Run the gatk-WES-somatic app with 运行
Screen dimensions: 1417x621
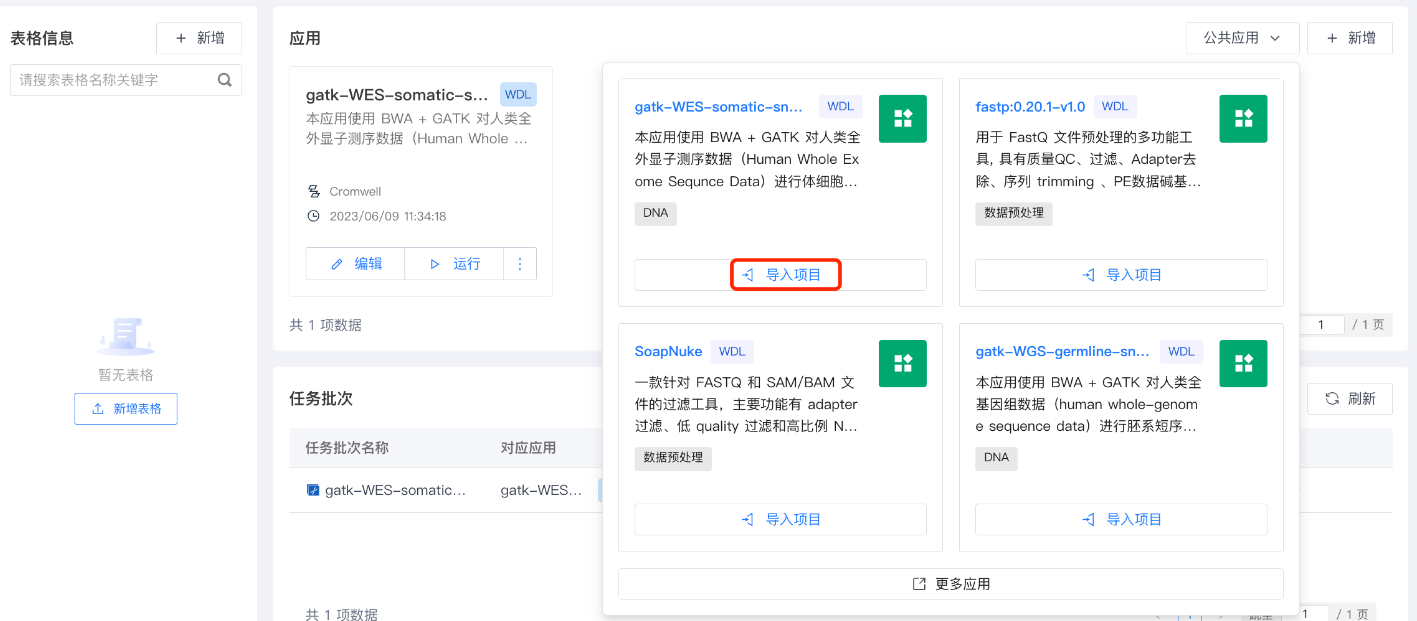click(x=454, y=264)
